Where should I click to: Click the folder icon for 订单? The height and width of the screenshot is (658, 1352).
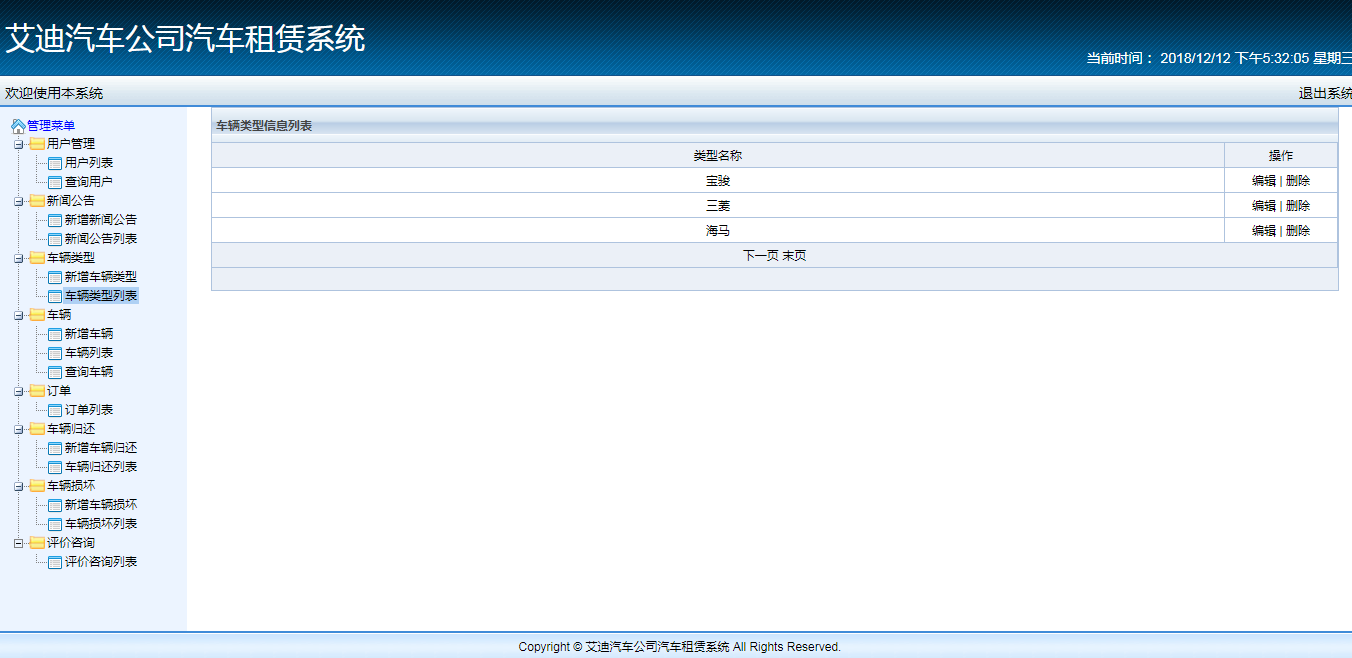tap(37, 391)
